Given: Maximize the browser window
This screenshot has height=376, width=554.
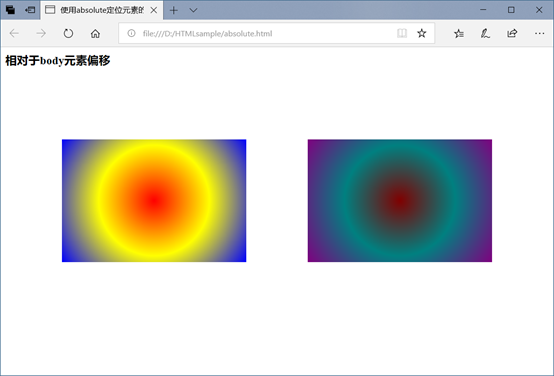Looking at the screenshot, I should click(x=511, y=10).
